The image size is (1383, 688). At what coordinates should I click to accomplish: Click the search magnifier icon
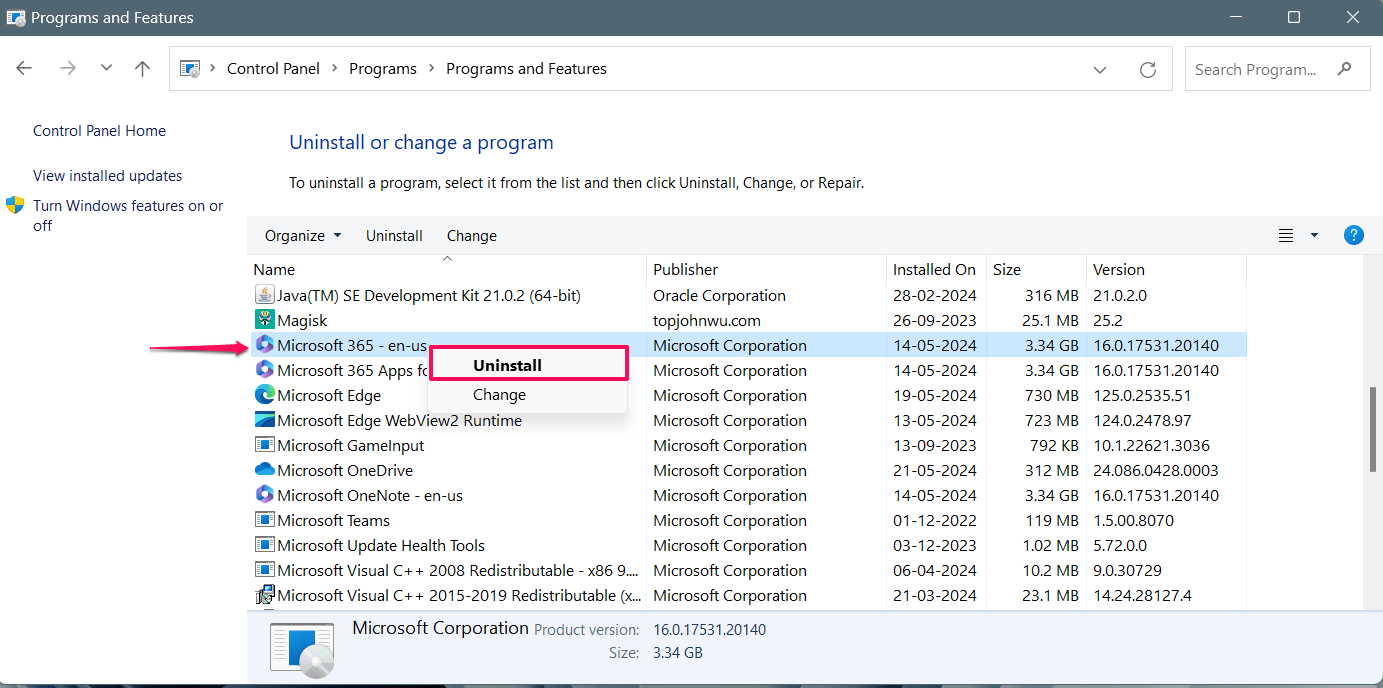(1345, 69)
